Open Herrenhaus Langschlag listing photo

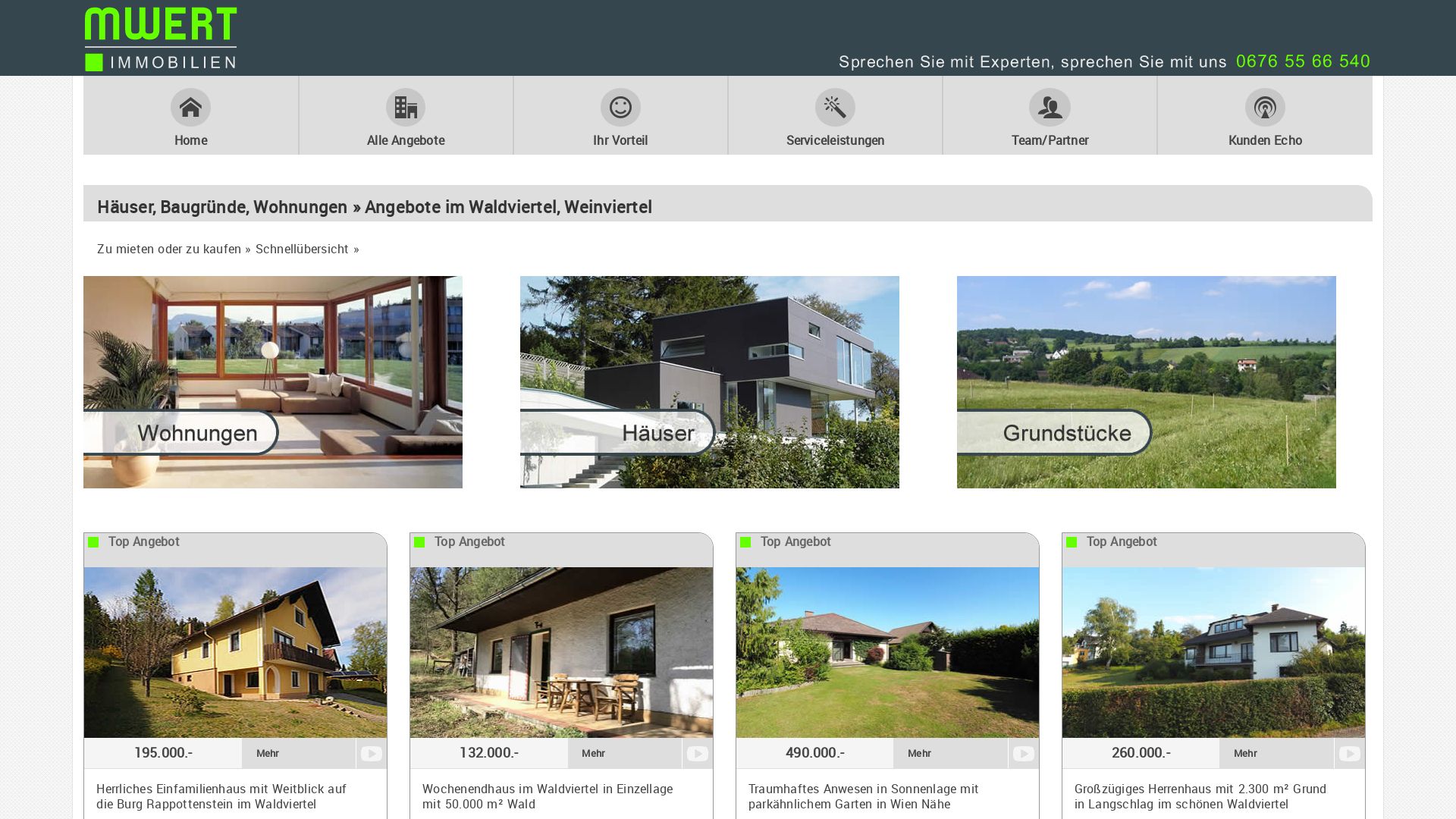click(1213, 652)
